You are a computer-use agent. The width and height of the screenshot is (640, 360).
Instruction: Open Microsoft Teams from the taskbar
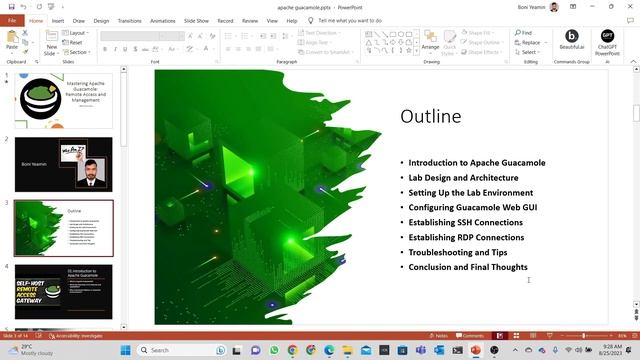tap(420, 350)
